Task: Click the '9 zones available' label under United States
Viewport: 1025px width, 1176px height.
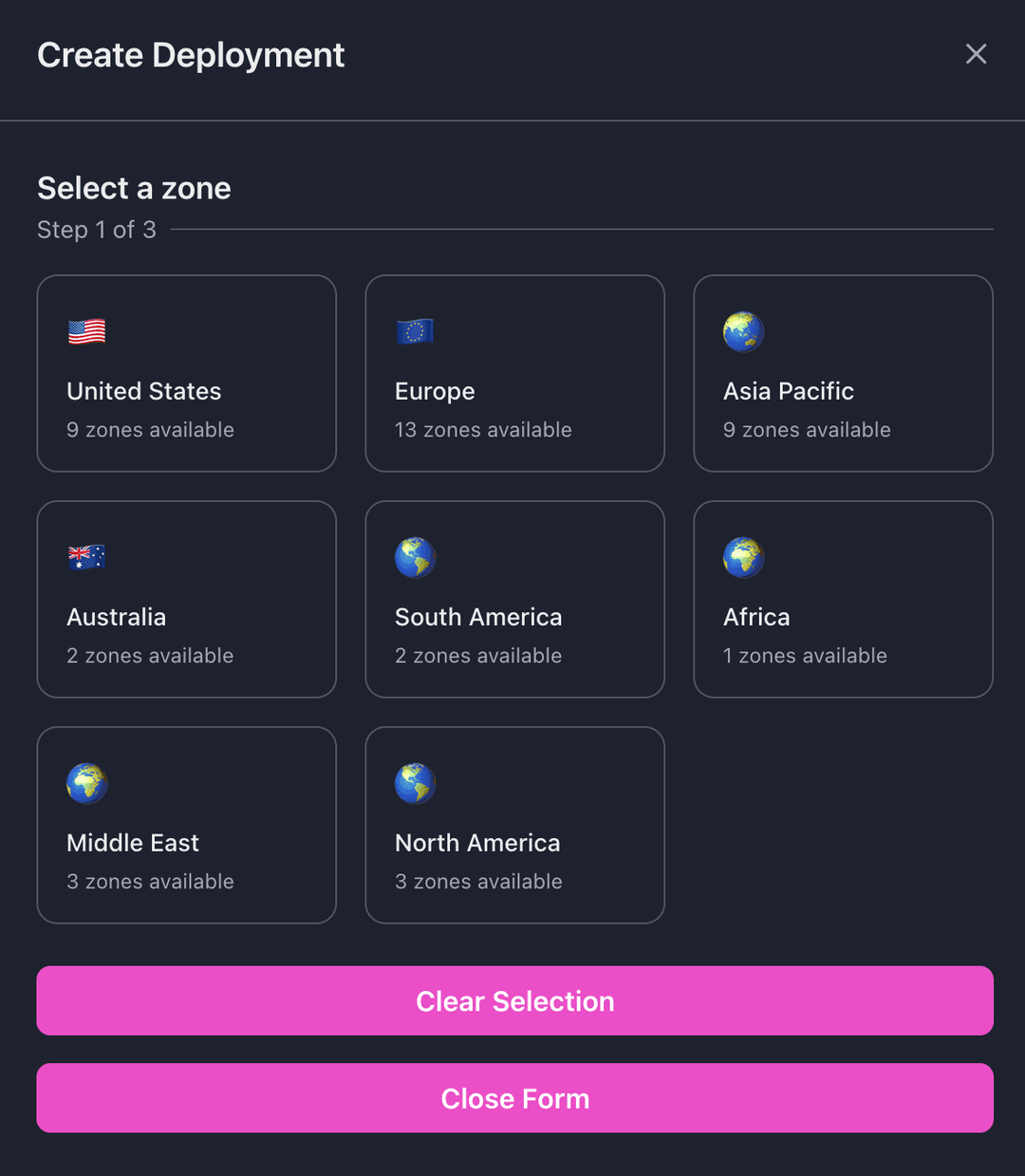Action: (150, 430)
